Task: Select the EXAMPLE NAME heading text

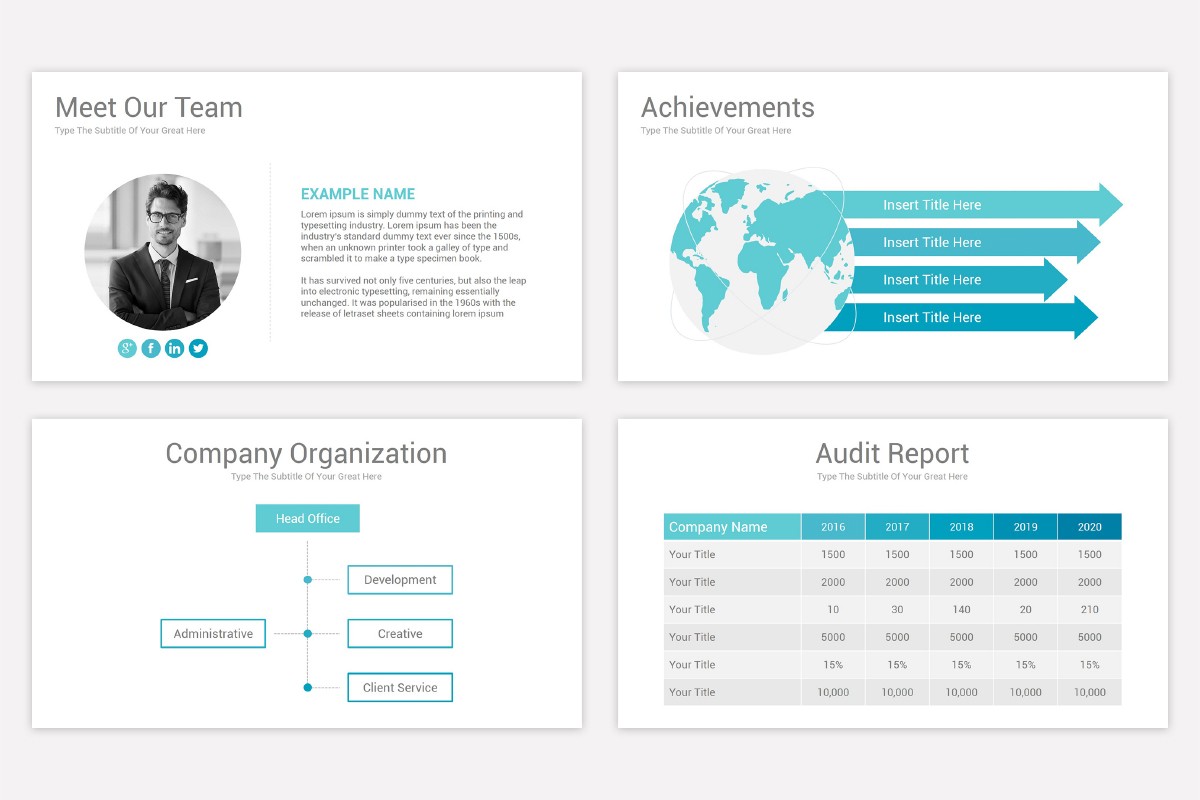Action: tap(358, 193)
